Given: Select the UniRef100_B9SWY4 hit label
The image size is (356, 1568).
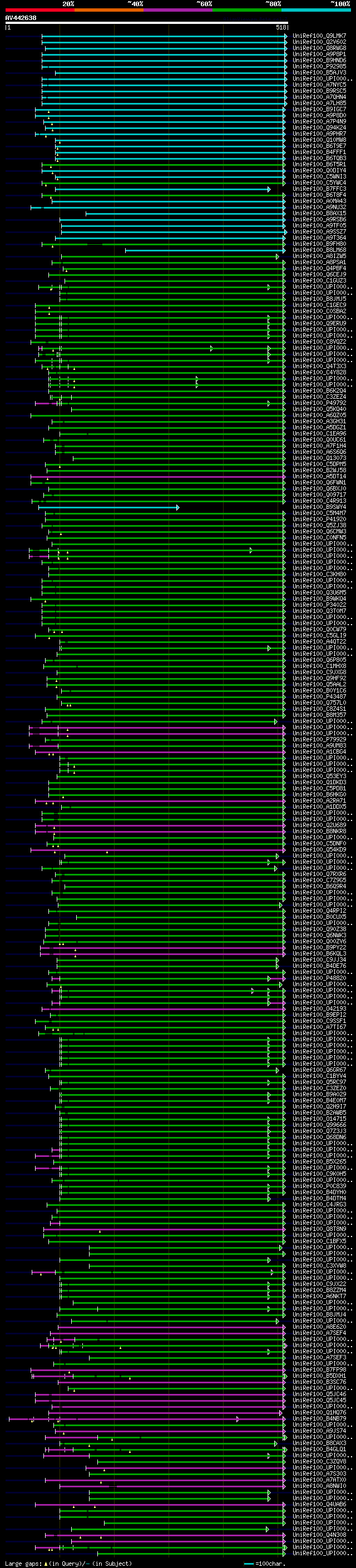Looking at the screenshot, I should pyautogui.click(x=319, y=507).
